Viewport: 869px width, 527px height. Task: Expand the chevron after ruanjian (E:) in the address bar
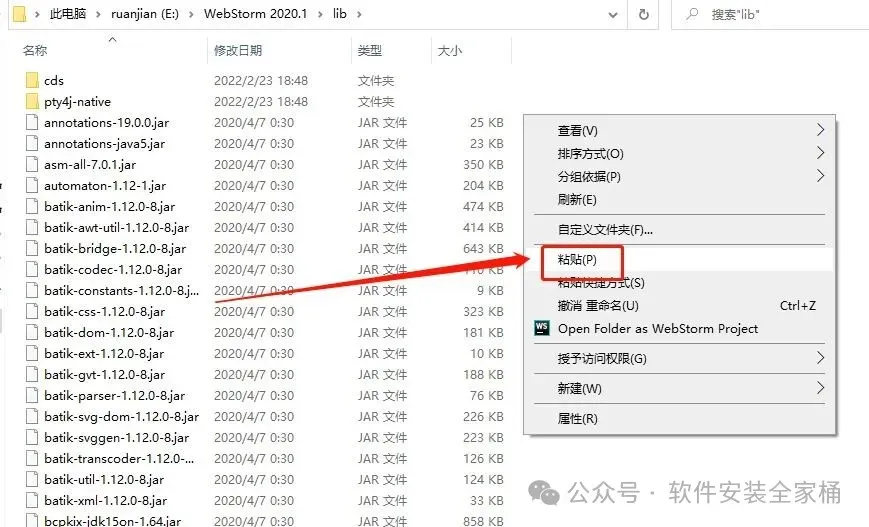tap(191, 14)
